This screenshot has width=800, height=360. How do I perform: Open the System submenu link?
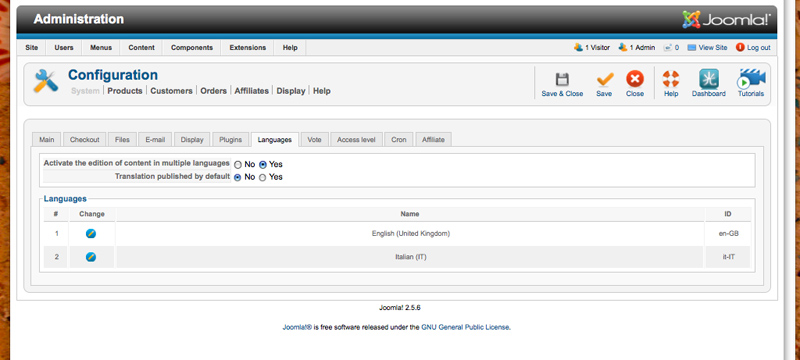click(85, 91)
